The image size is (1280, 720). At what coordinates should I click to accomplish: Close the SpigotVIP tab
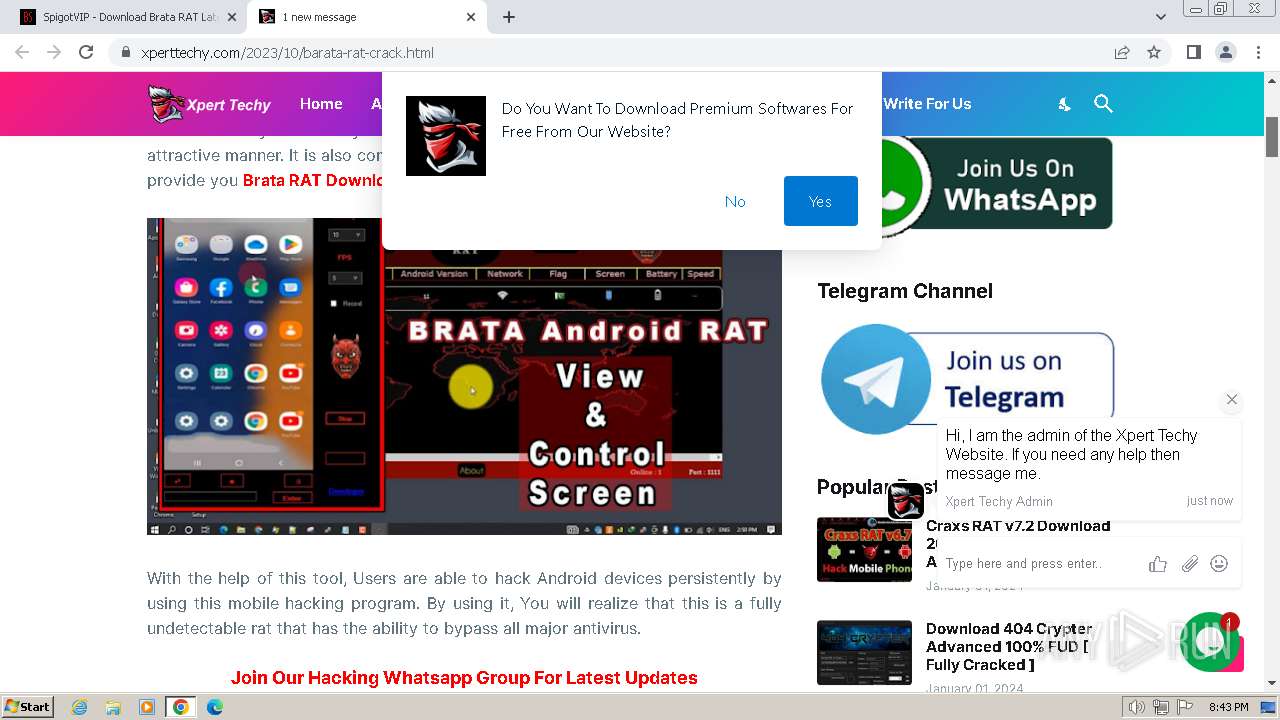[232, 17]
